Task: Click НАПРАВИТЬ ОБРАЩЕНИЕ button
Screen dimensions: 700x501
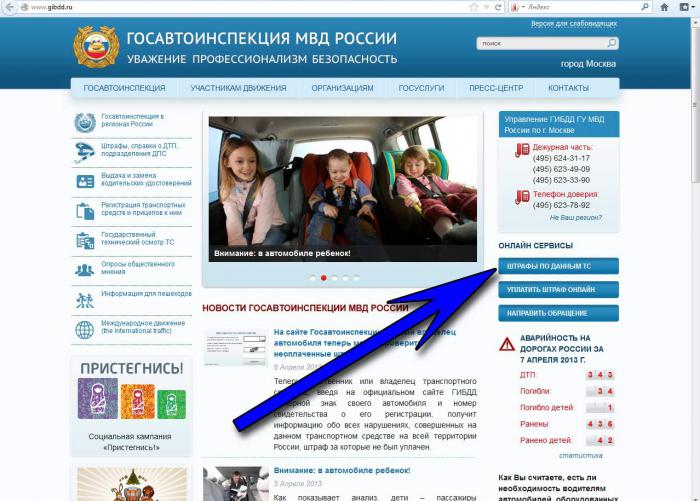Action: pos(558,313)
